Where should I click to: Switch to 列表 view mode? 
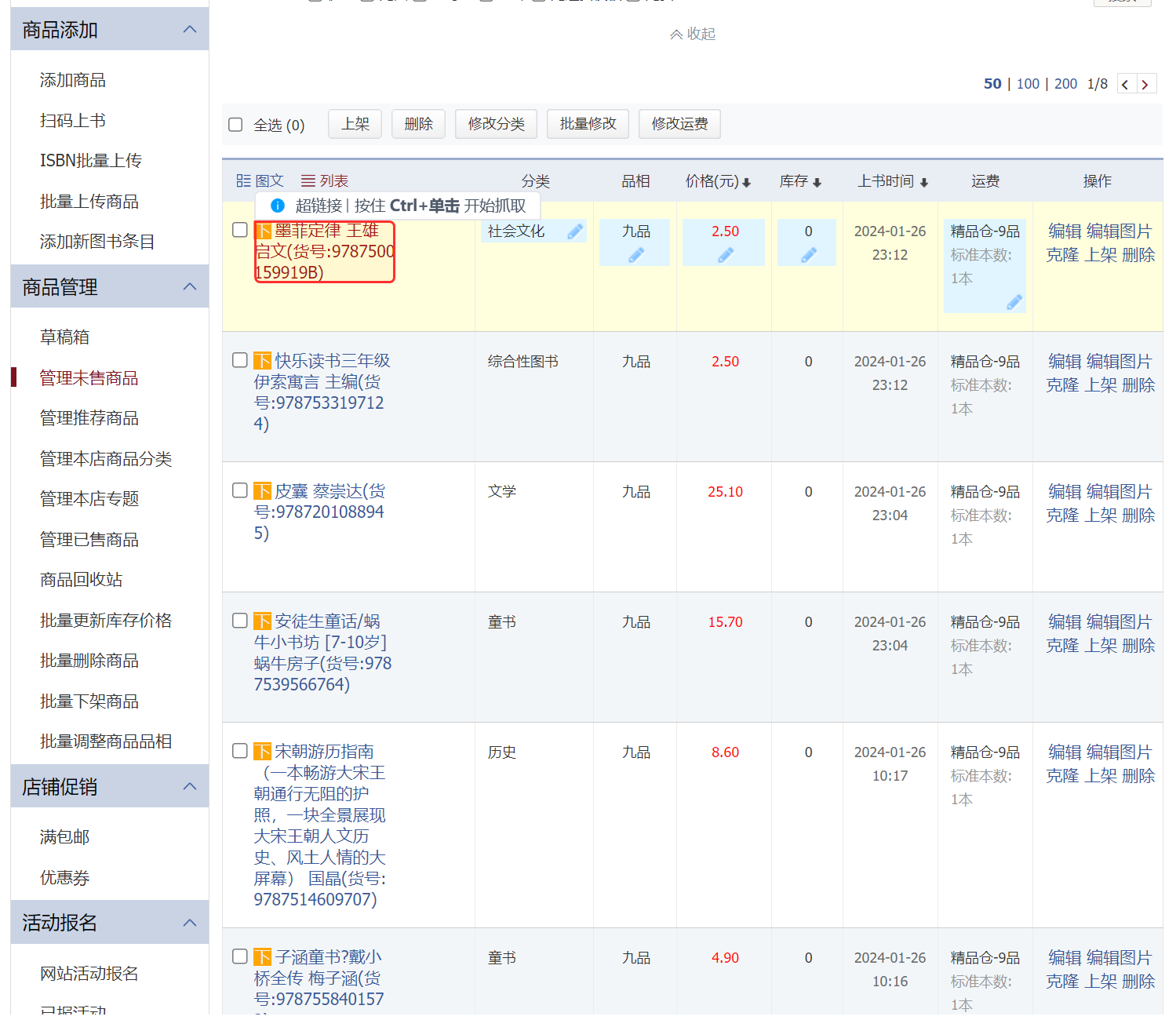tap(325, 181)
